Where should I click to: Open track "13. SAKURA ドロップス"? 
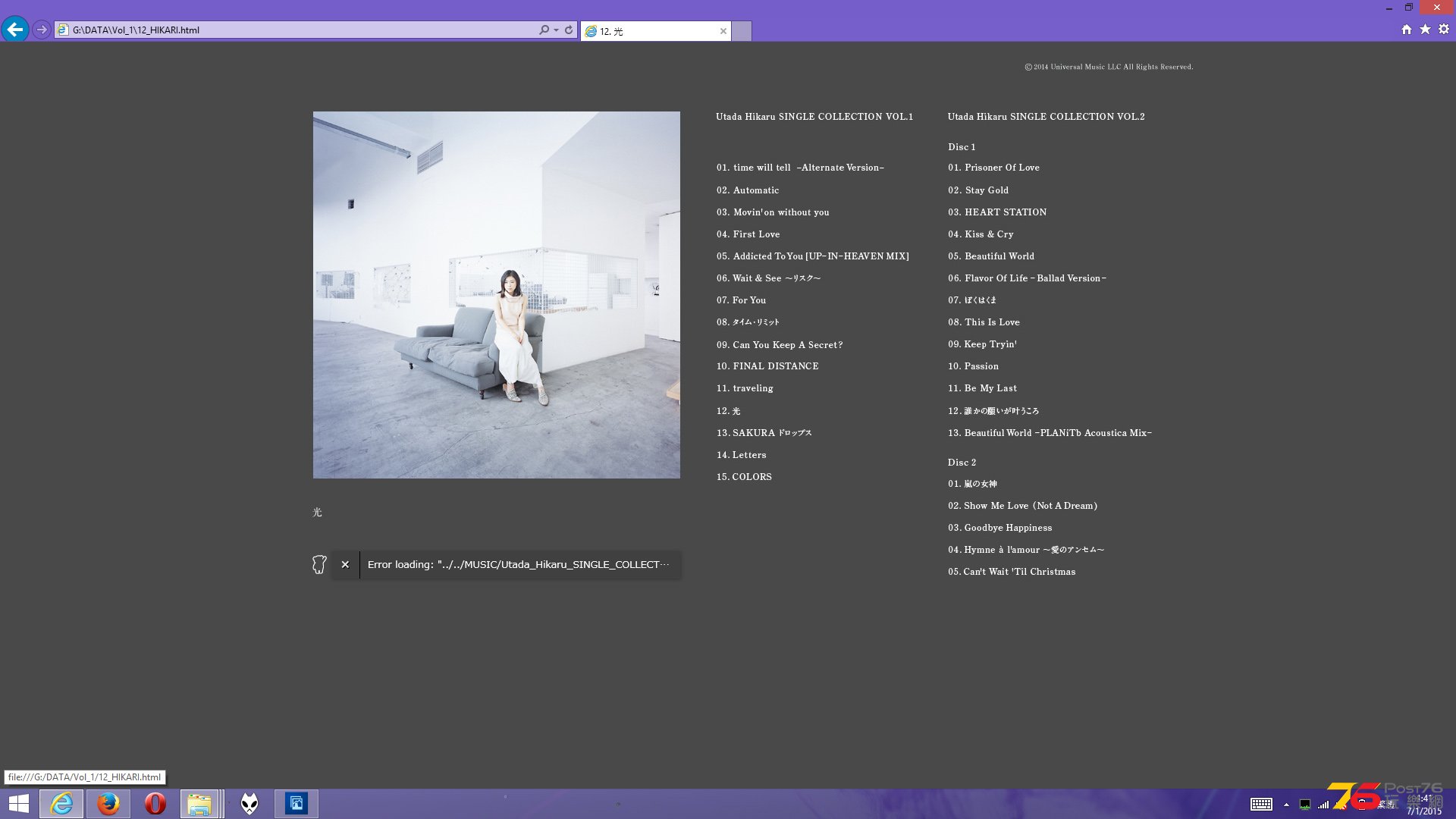pyautogui.click(x=764, y=433)
